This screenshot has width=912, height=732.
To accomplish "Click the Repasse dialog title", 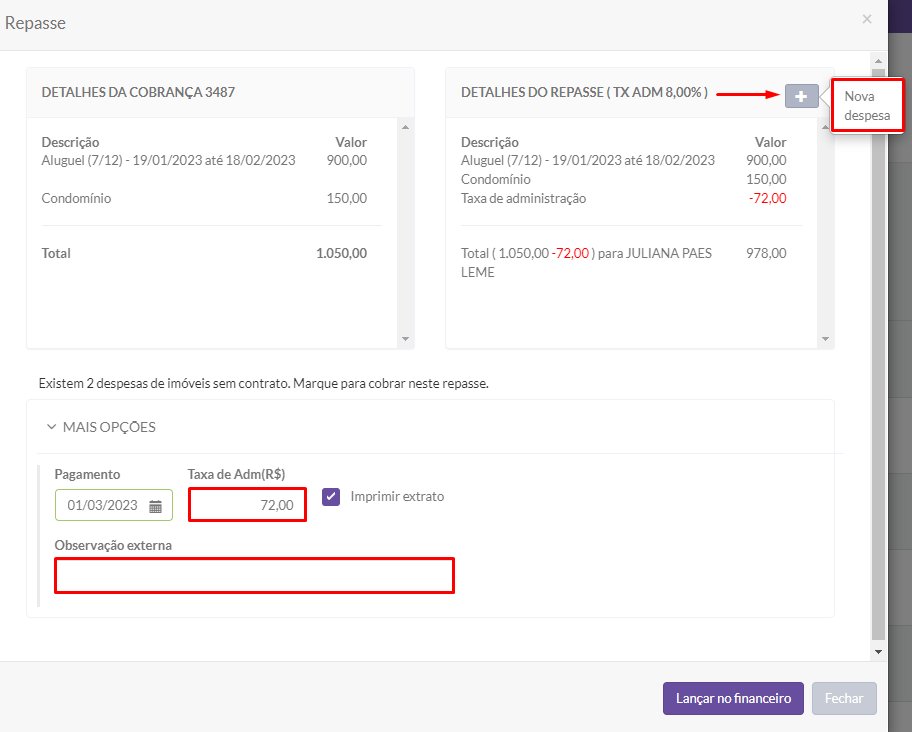I will pos(35,23).
